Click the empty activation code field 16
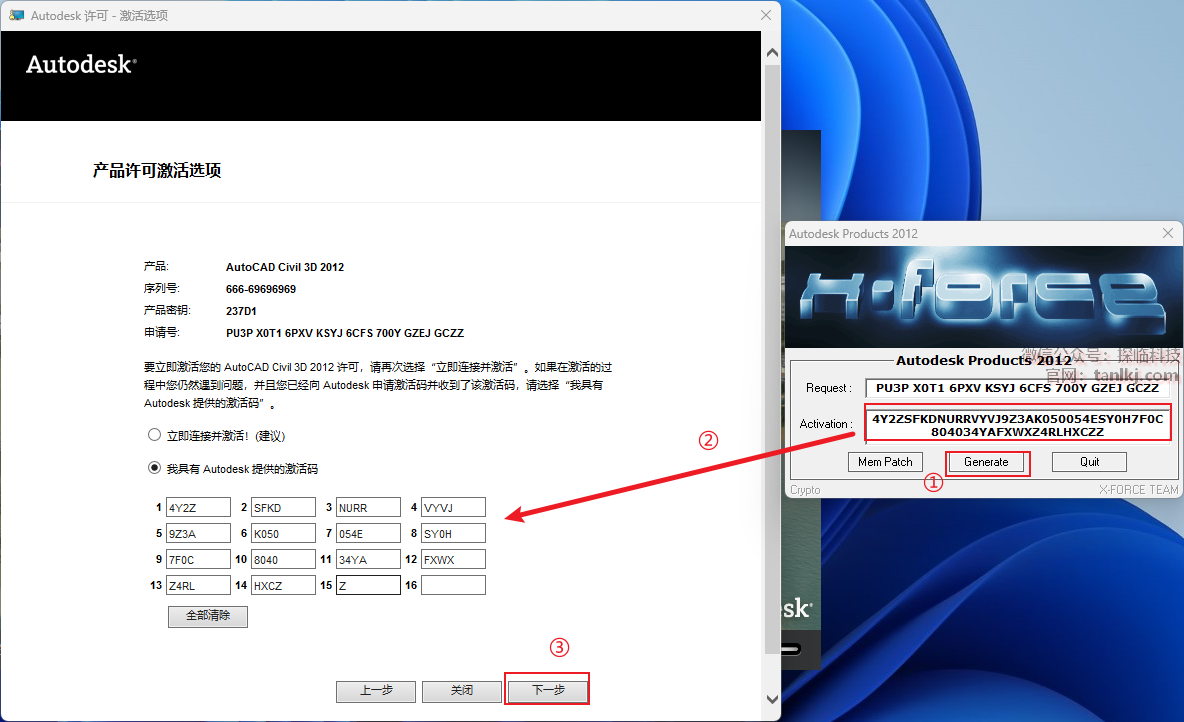The height and width of the screenshot is (722, 1184). [x=453, y=585]
